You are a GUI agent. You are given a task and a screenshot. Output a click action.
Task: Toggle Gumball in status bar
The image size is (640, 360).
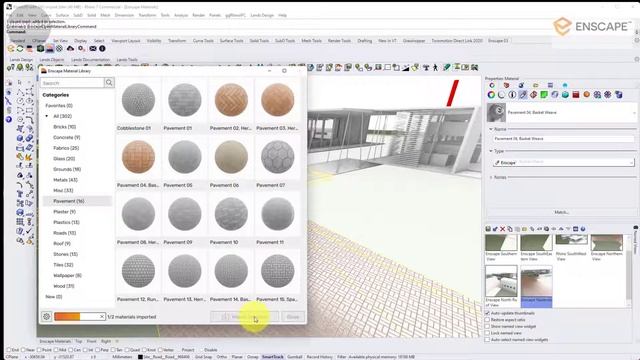click(x=295, y=357)
